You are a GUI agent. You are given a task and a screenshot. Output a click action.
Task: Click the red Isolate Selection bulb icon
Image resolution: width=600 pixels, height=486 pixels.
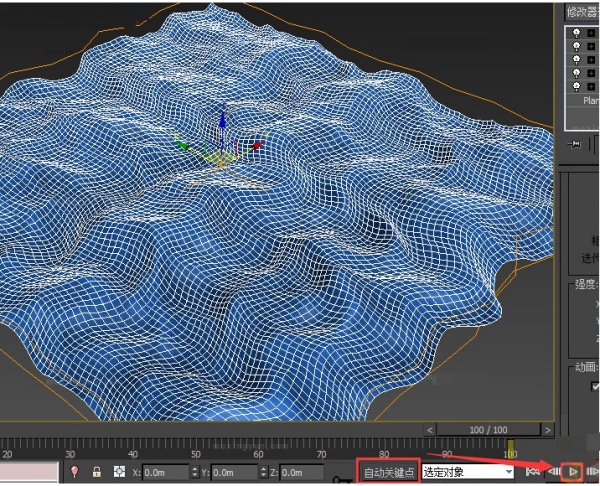pos(75,471)
